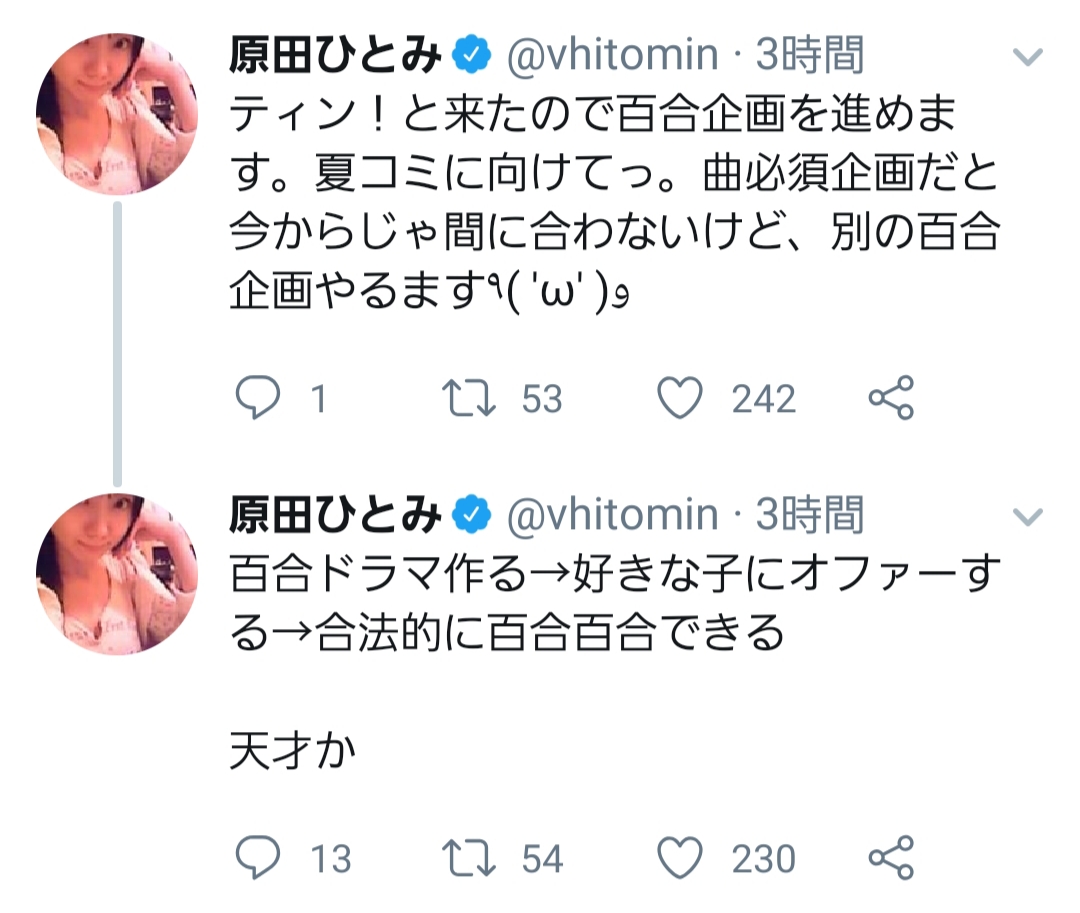Expand the bottom tweet's chevron options menu
The image size is (1080, 913).
pos(1027,517)
